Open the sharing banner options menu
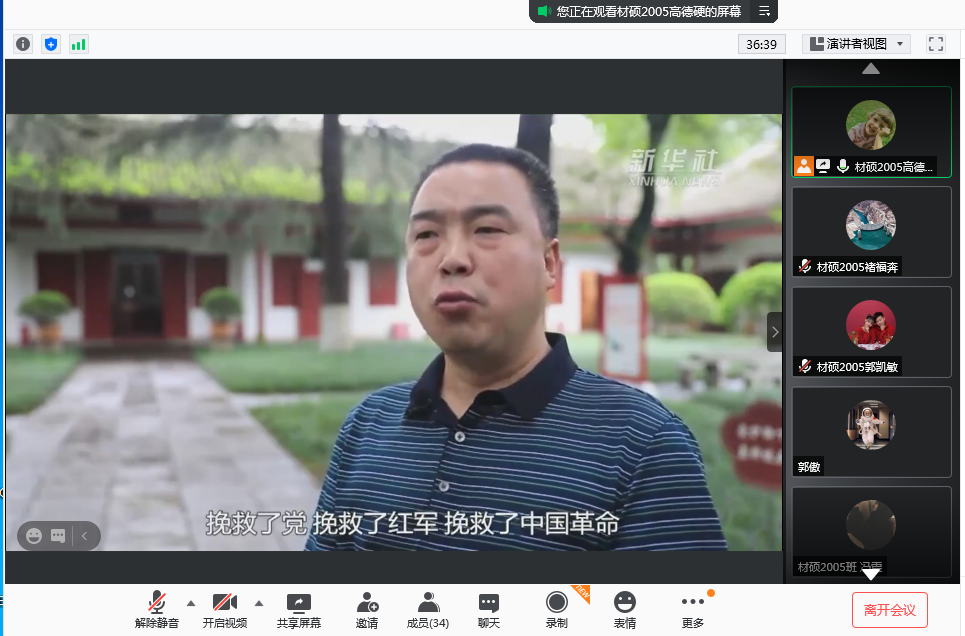This screenshot has width=965, height=636. click(x=764, y=11)
